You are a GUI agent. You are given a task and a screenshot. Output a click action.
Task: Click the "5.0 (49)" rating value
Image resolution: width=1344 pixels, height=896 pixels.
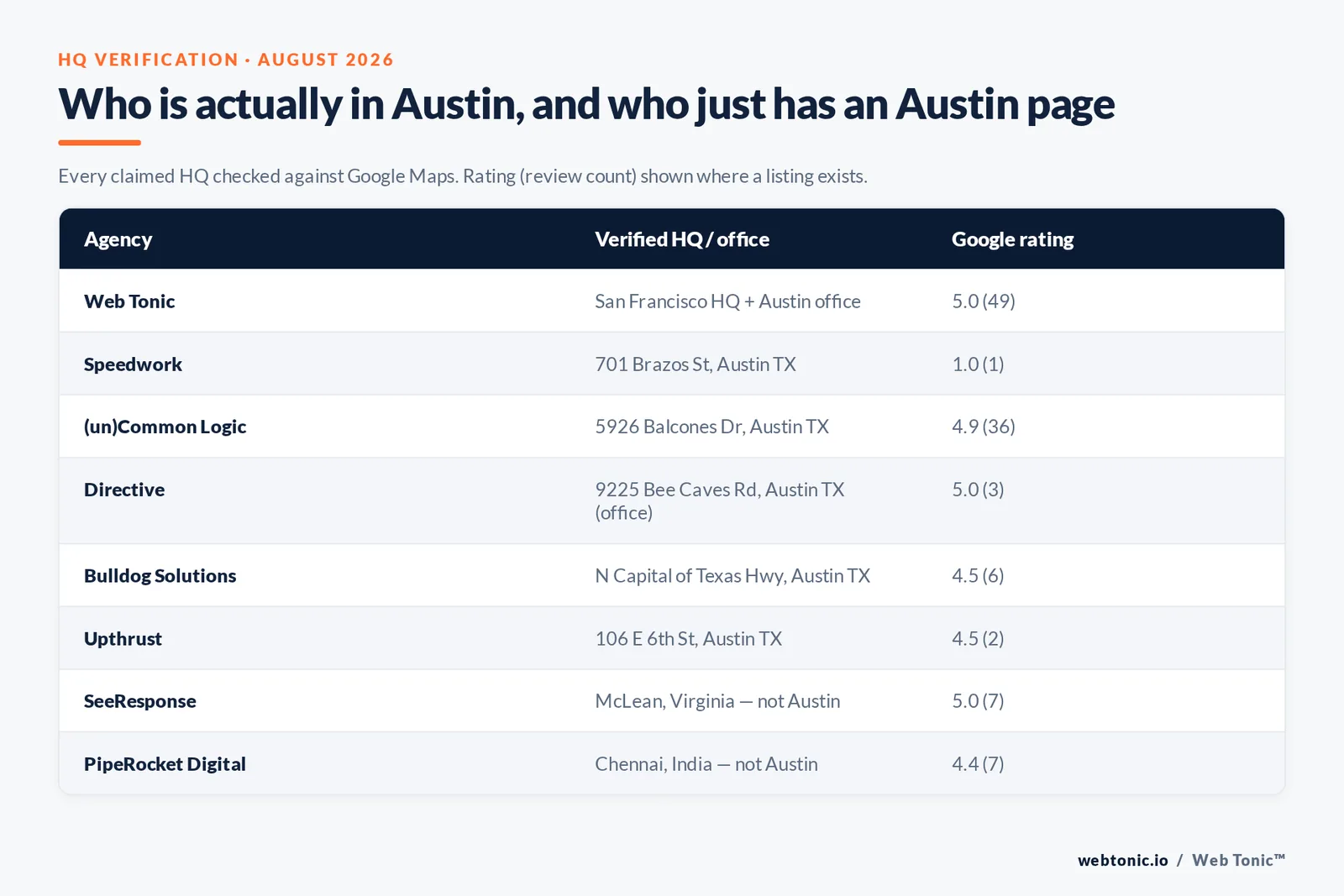pos(984,301)
